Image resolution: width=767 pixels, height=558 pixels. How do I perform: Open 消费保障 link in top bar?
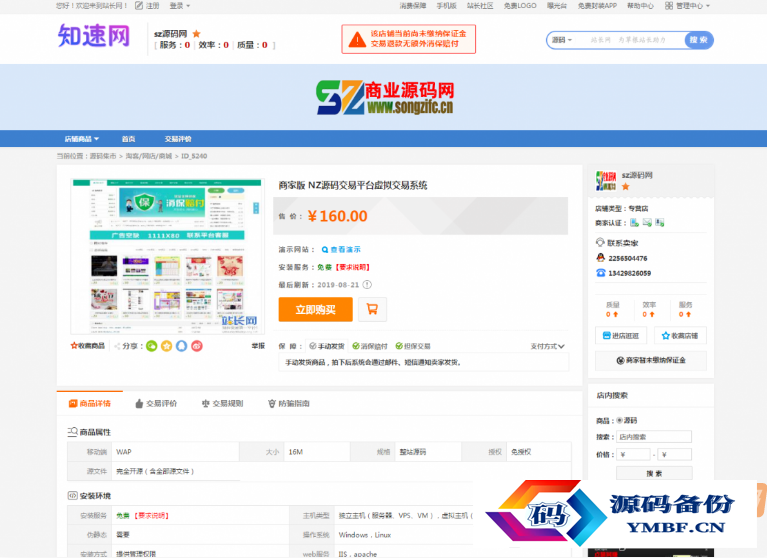tap(412, 6)
